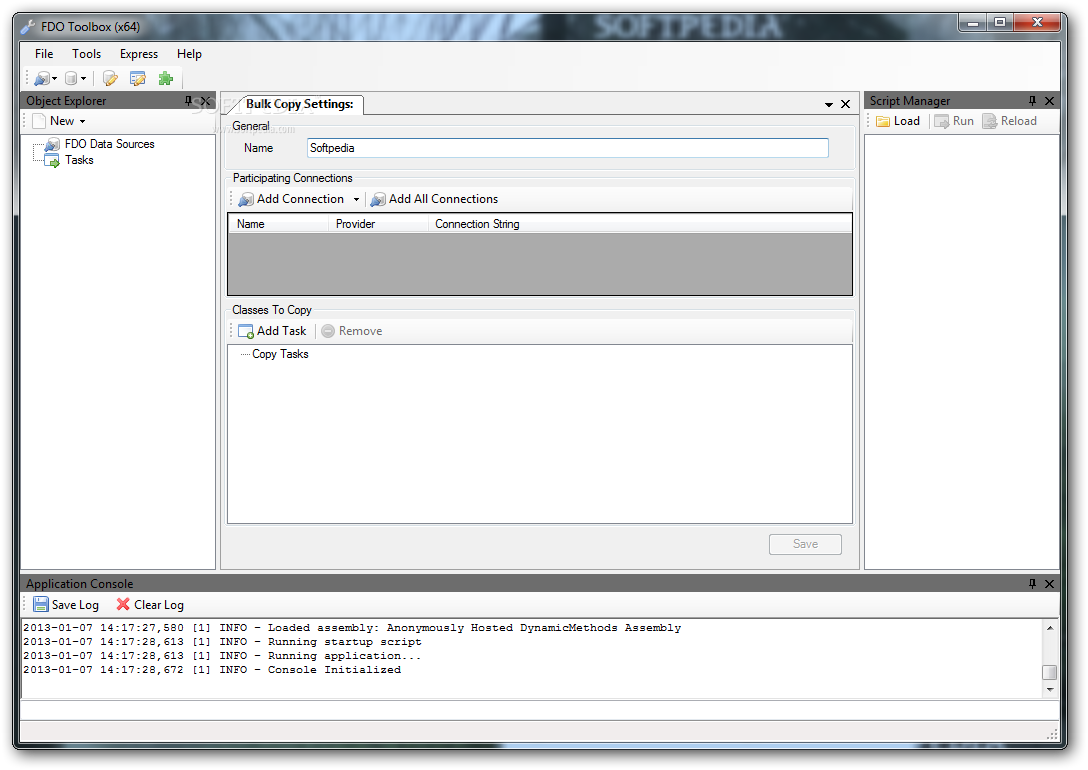Screen dimensions: 1088x770
Task: Select the Copy Tasks tree node
Action: [x=280, y=354]
